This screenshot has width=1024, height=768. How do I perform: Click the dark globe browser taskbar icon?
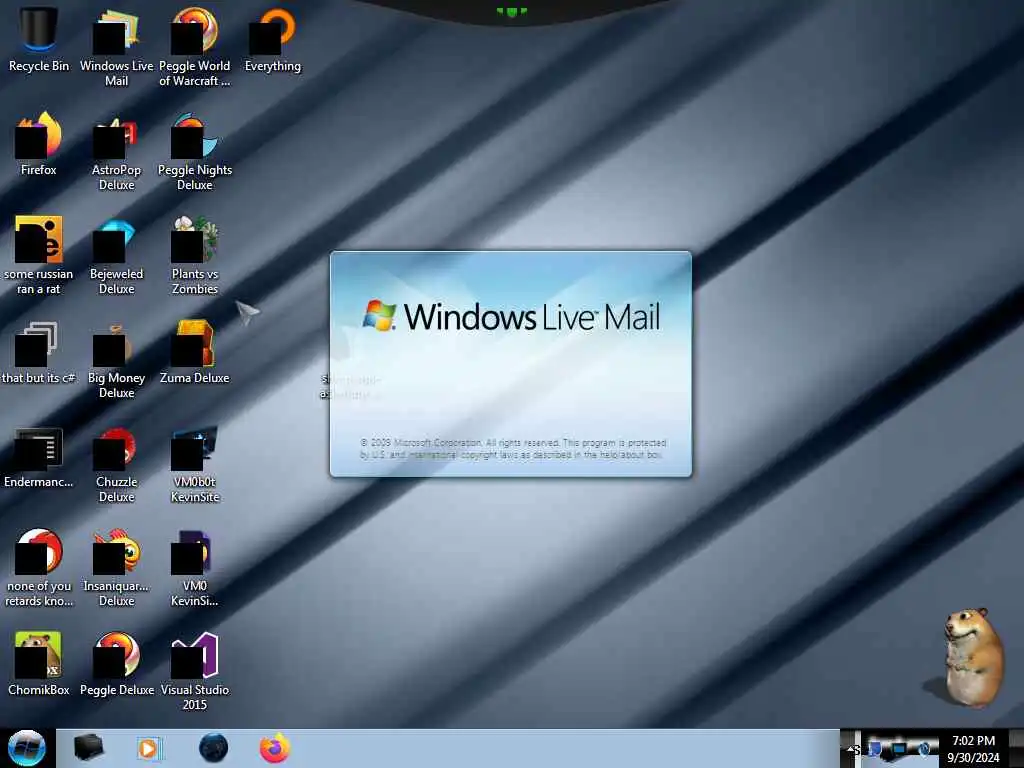(213, 748)
